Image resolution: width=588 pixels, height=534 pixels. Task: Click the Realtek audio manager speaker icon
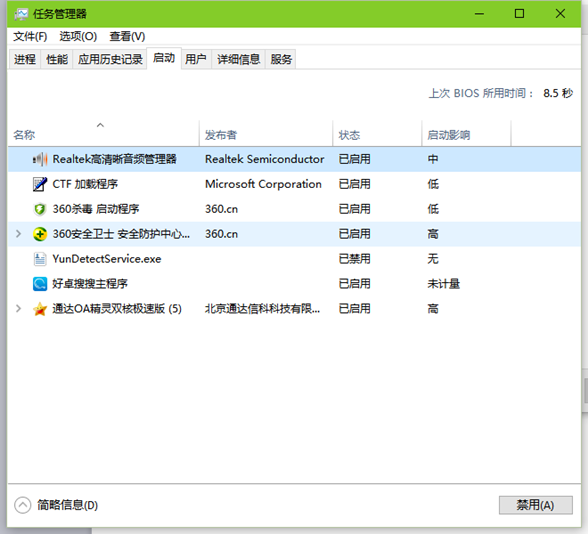coord(40,159)
